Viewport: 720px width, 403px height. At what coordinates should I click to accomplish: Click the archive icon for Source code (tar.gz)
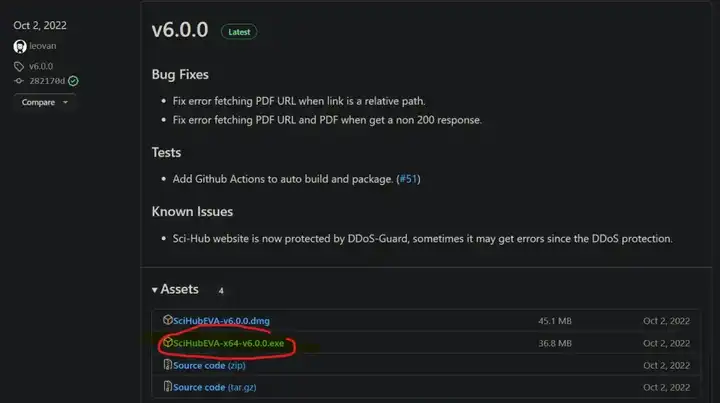click(168, 387)
